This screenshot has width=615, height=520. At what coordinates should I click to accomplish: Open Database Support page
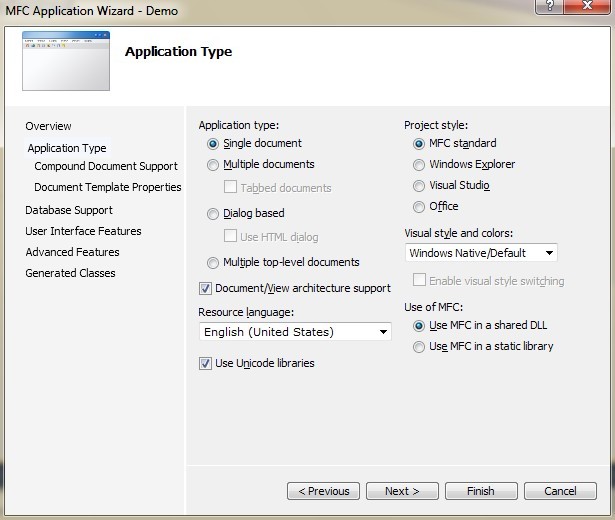[69, 210]
